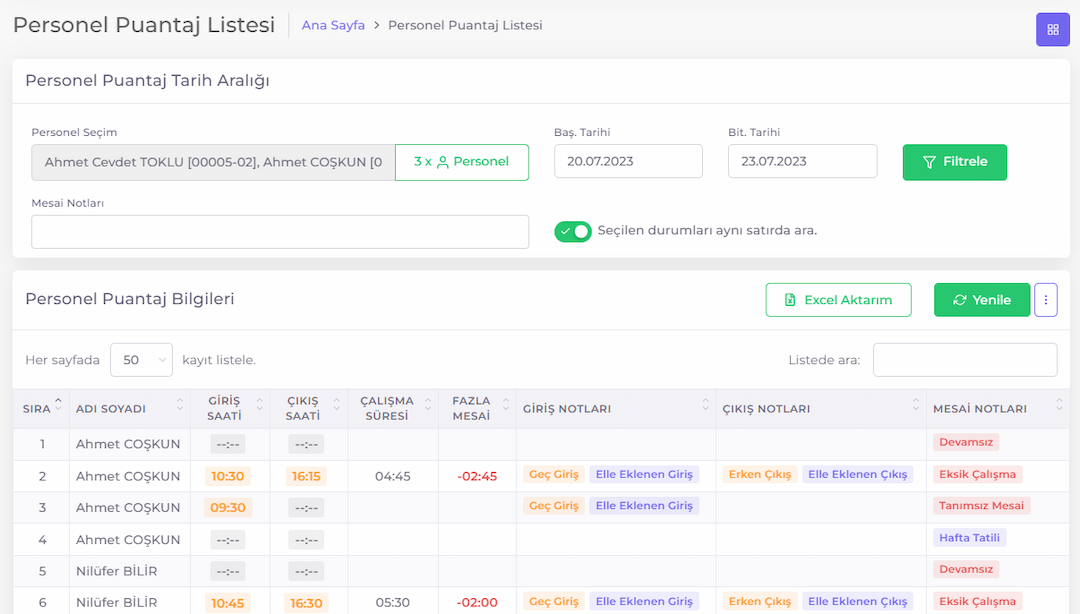
Task: Sort by GİRİŞ SAATİ column arrows
Action: tap(260, 405)
